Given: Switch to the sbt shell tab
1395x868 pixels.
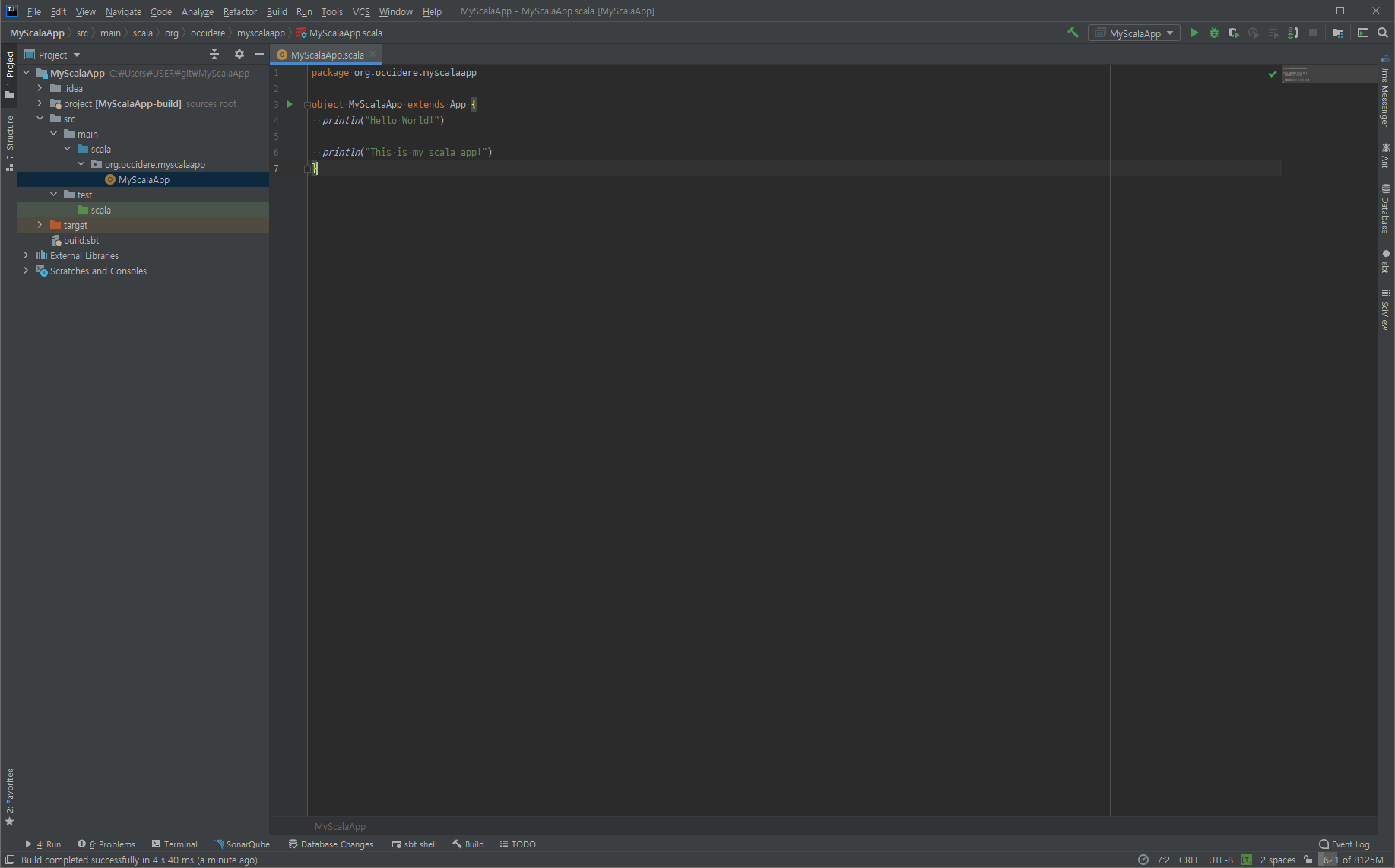Looking at the screenshot, I should [414, 844].
